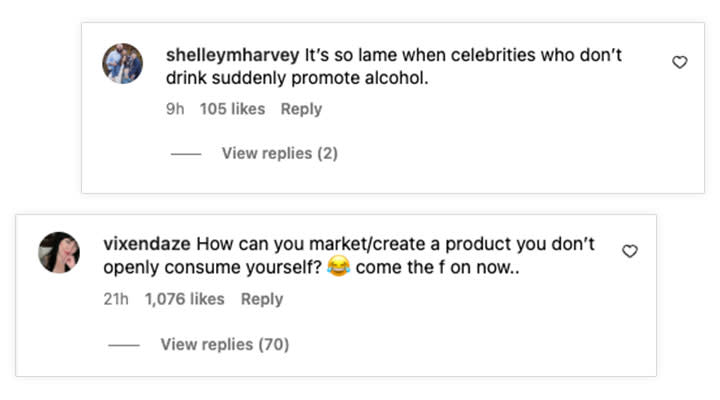Click the laughing emoji in vixendaze's comment

click(338, 268)
